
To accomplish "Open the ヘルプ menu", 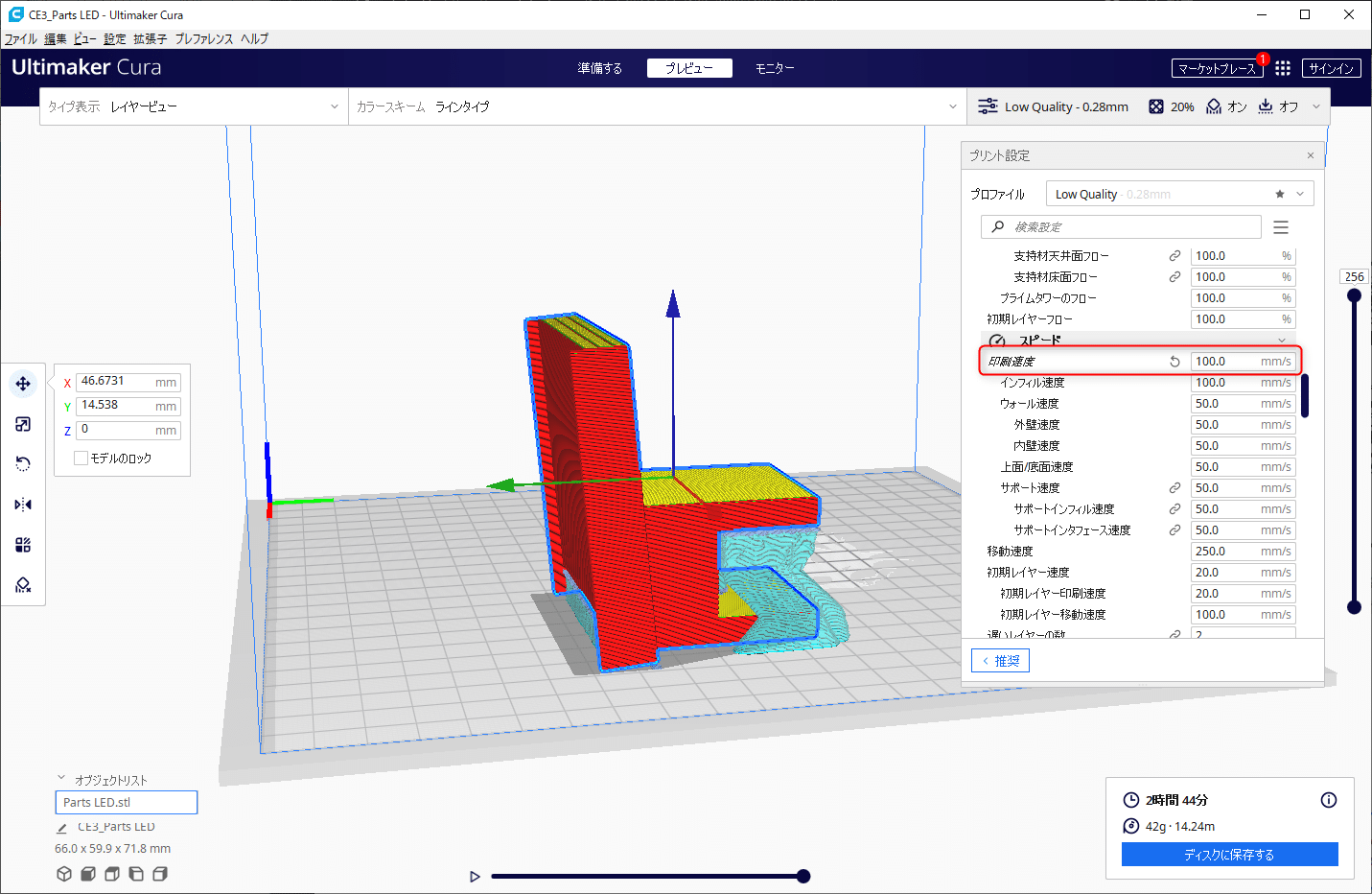I will (254, 39).
